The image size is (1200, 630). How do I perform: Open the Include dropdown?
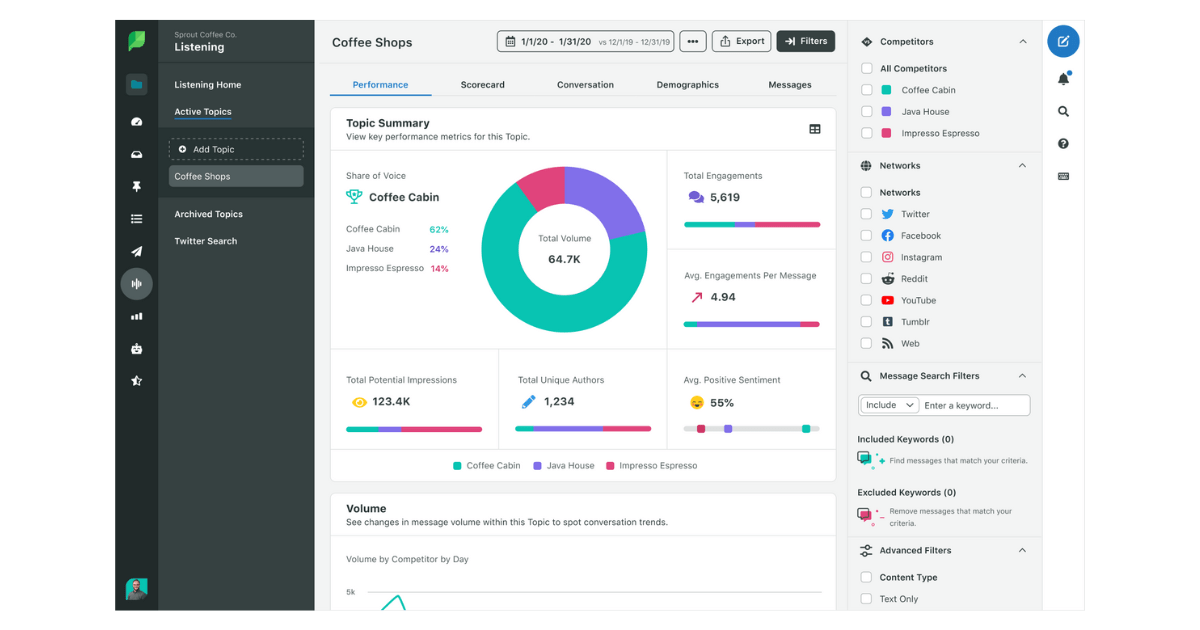pyautogui.click(x=889, y=405)
